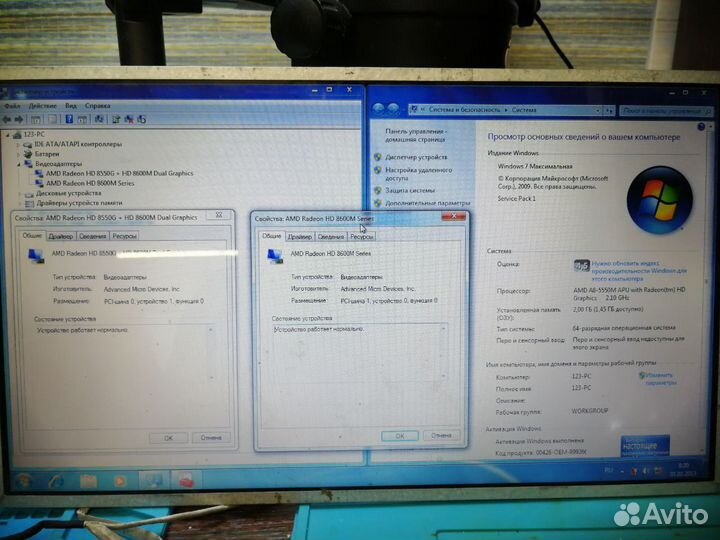Go forward with Device Manager's forward arrow
Screen dimensions: 720x540
click(x=19, y=119)
